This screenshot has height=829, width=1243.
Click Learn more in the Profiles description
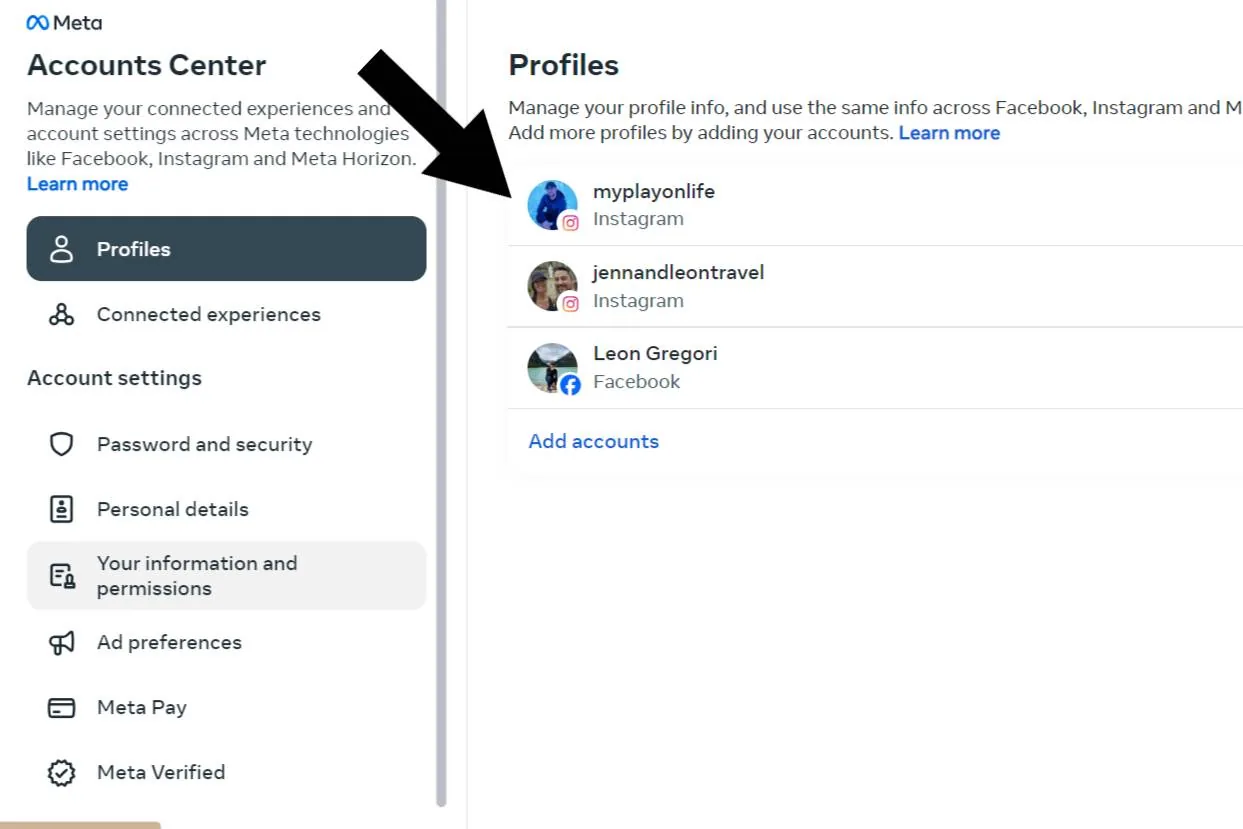948,132
